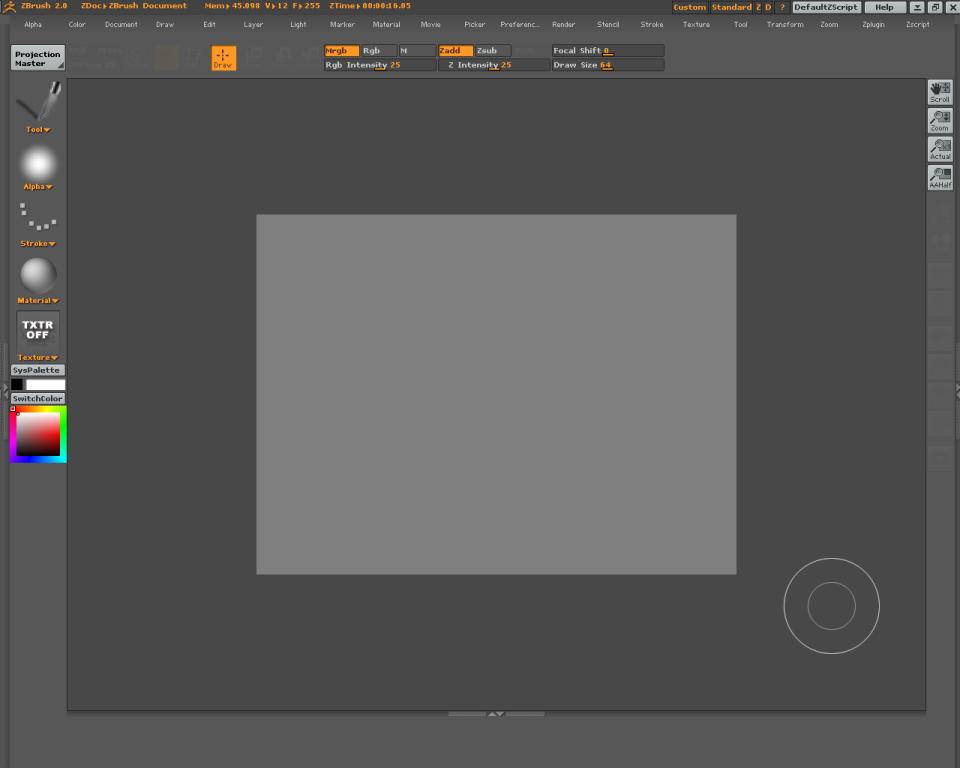Open the Zplugin menu
This screenshot has height=768, width=960.
pyautogui.click(x=874, y=24)
